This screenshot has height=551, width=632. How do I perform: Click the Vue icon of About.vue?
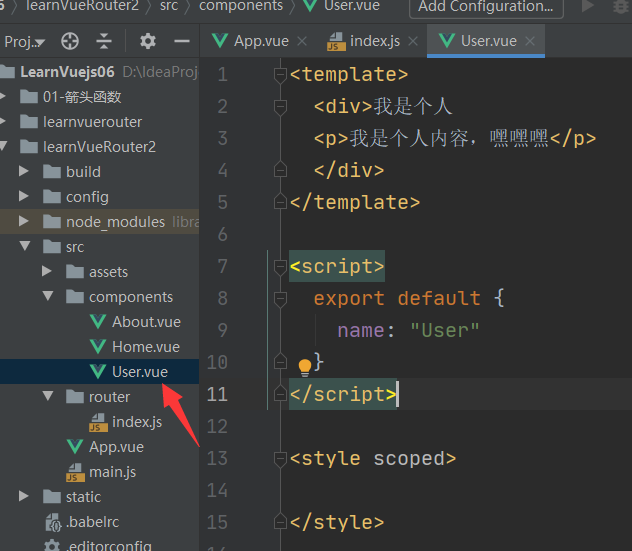point(98,322)
